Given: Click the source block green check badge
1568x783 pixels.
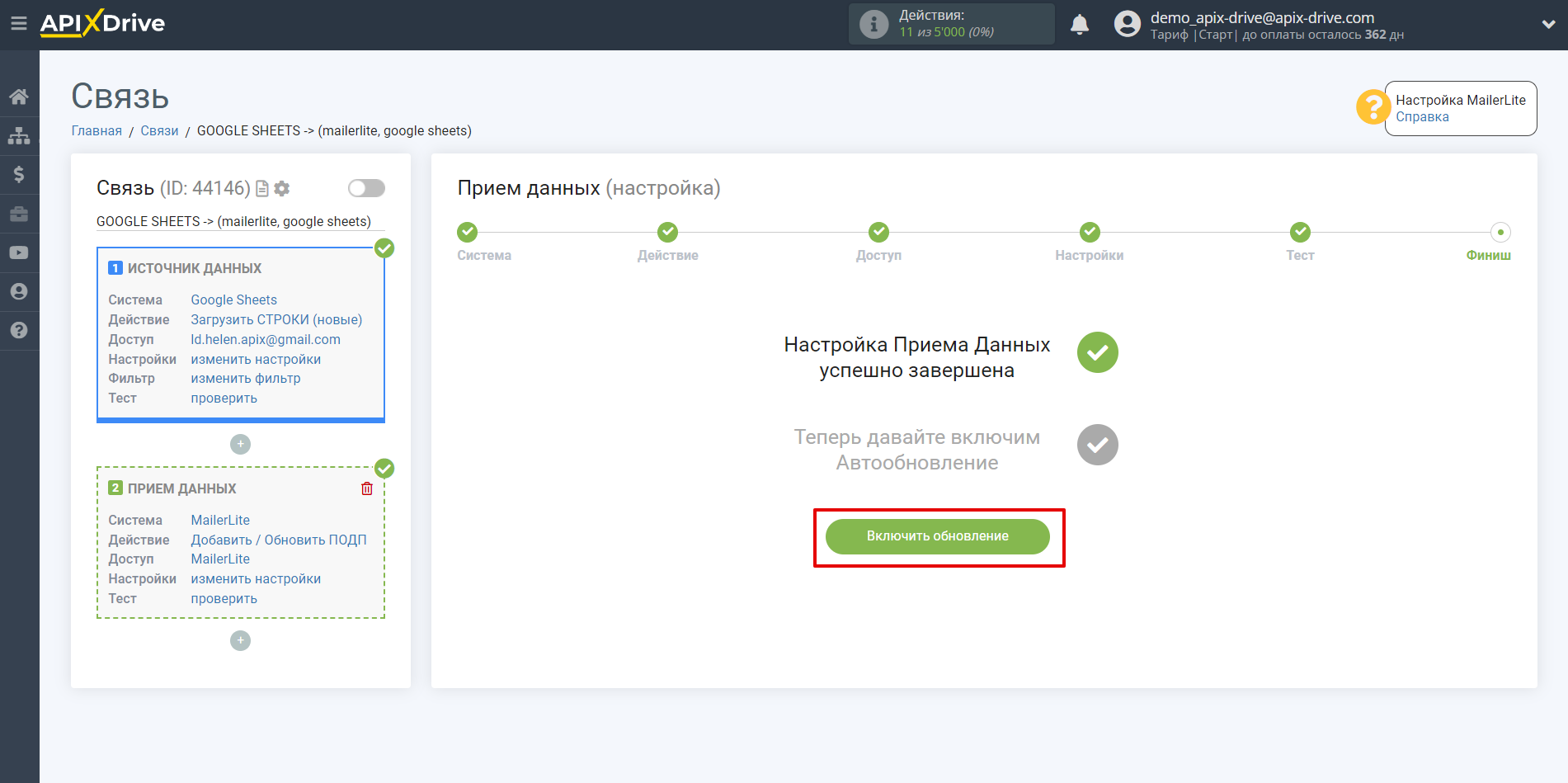Looking at the screenshot, I should click(384, 248).
